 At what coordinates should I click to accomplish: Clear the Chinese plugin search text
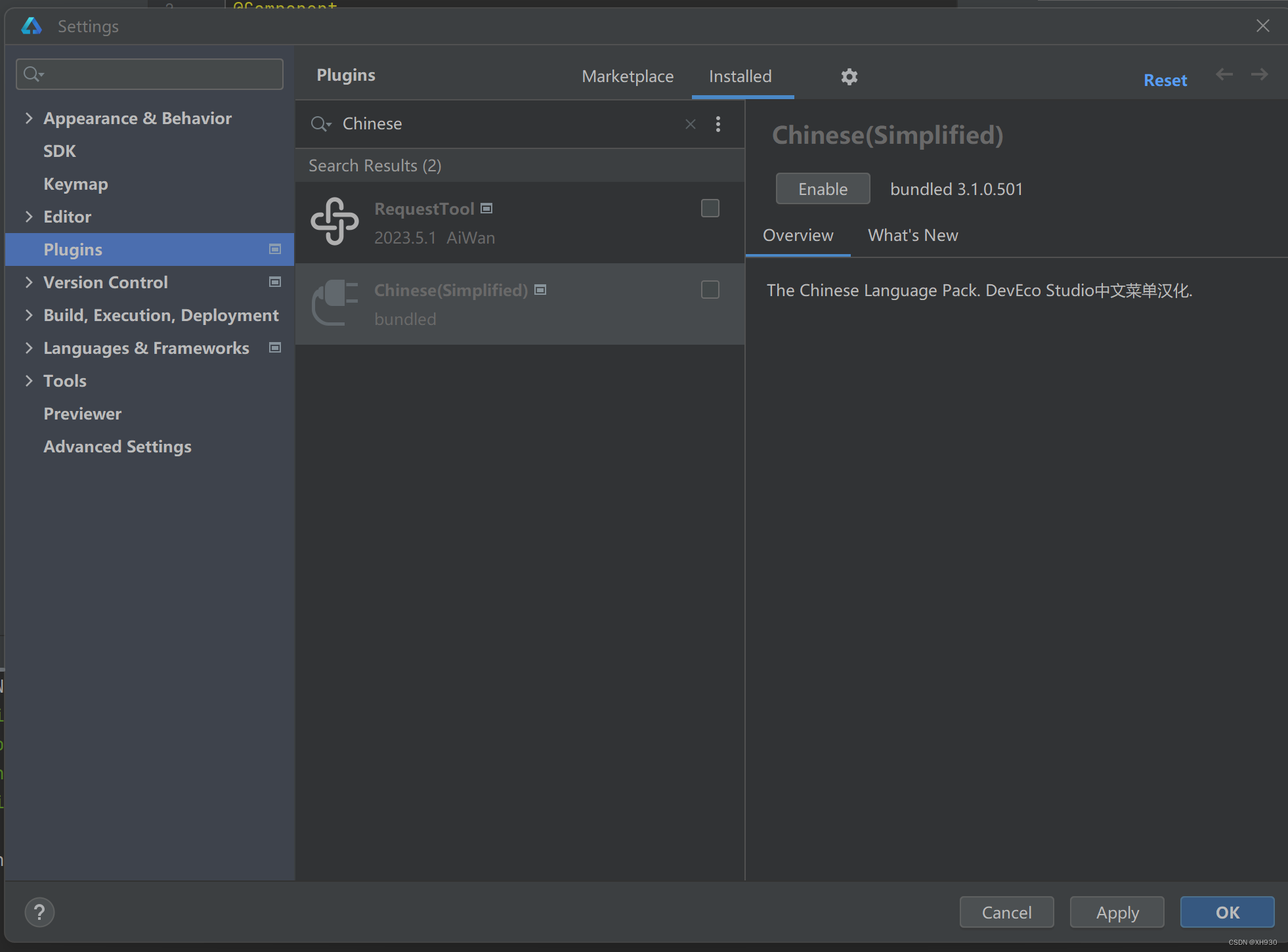click(690, 124)
